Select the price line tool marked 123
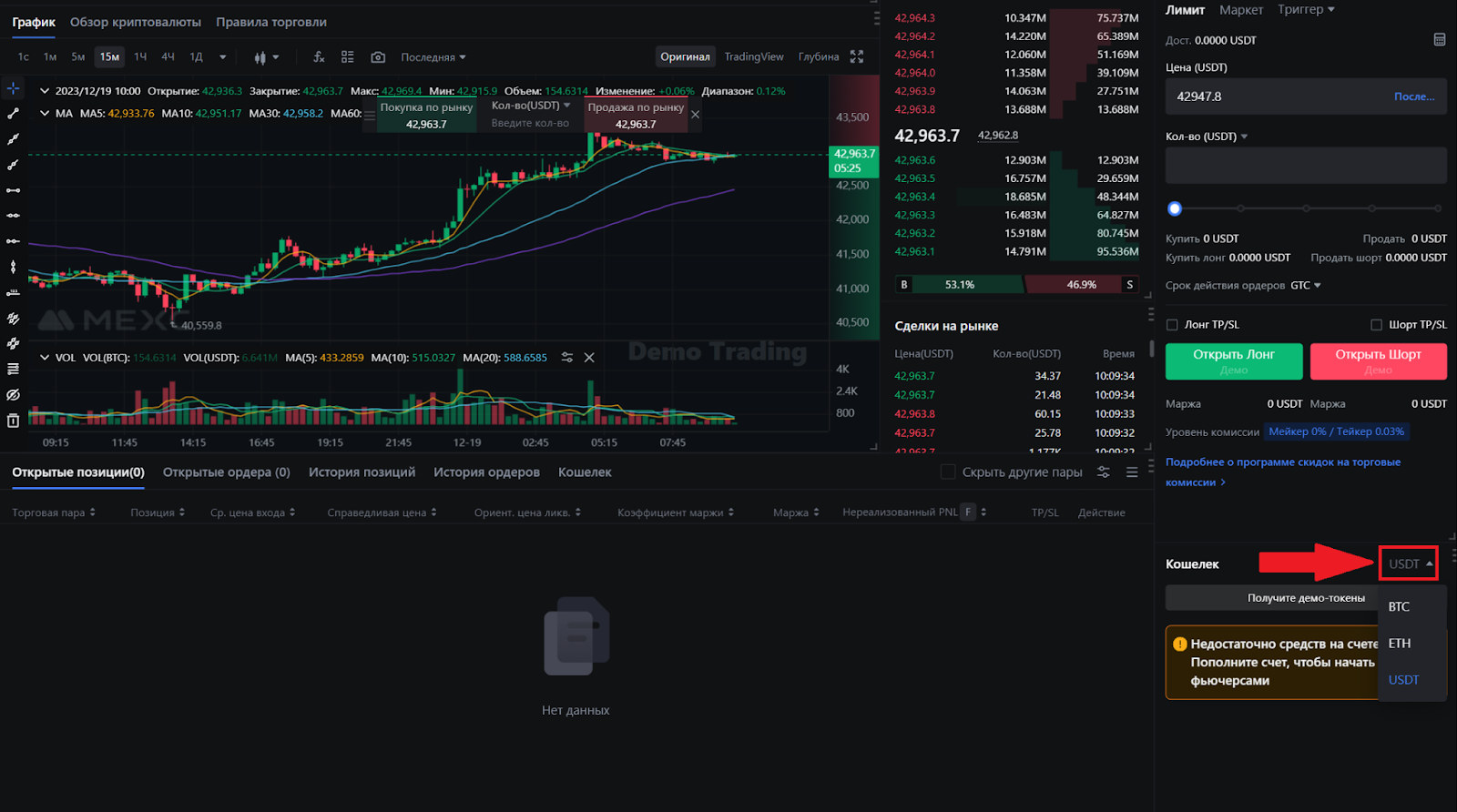Viewport: 1457px width, 812px height. pyautogui.click(x=13, y=292)
